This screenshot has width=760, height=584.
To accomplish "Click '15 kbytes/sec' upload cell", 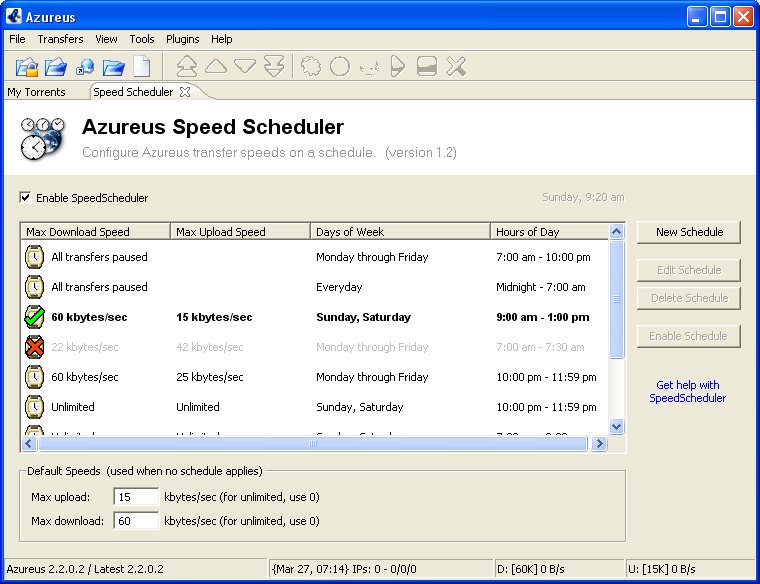I will [x=214, y=317].
